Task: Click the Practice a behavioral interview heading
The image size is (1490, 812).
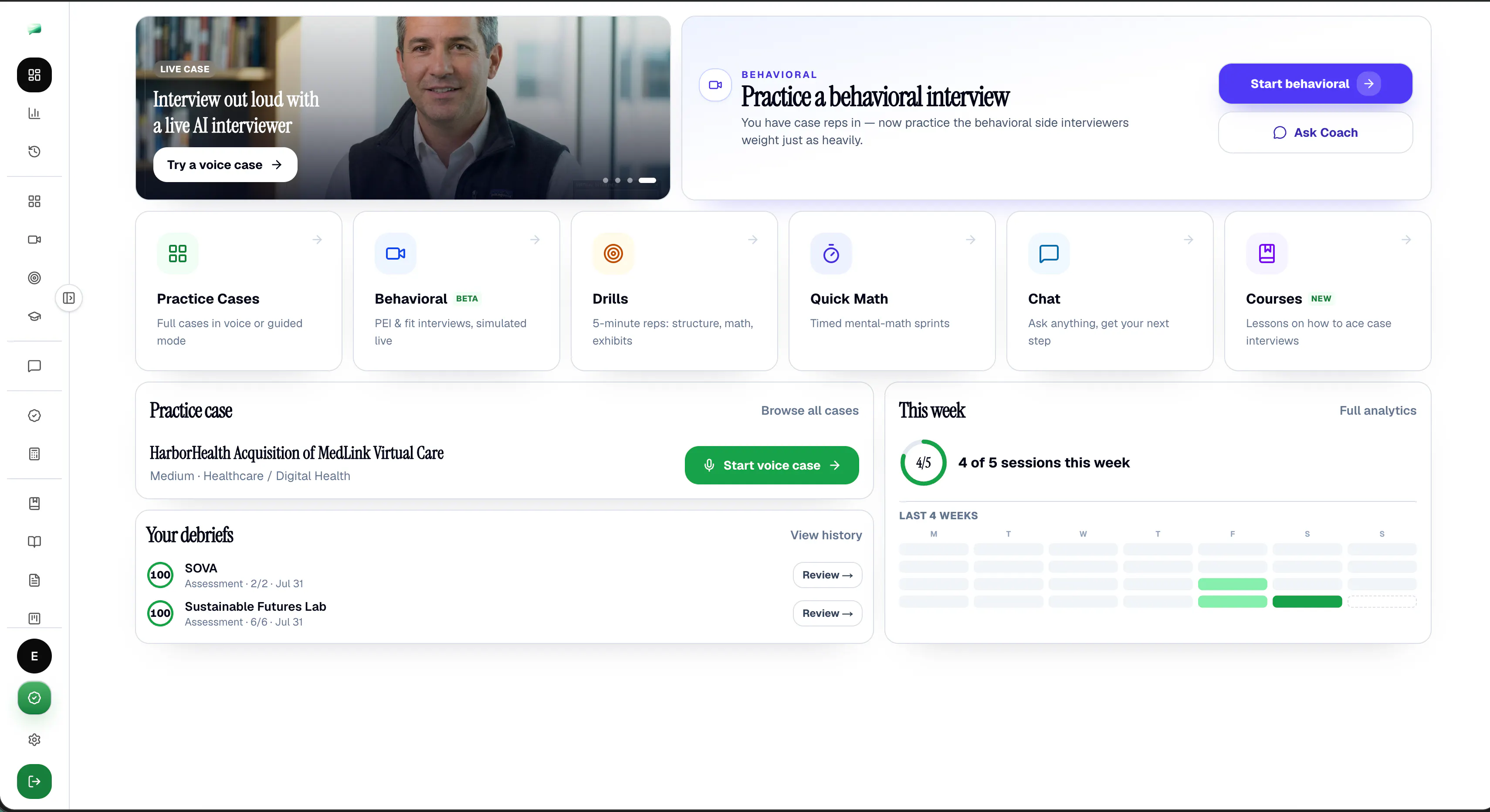Action: [875, 97]
